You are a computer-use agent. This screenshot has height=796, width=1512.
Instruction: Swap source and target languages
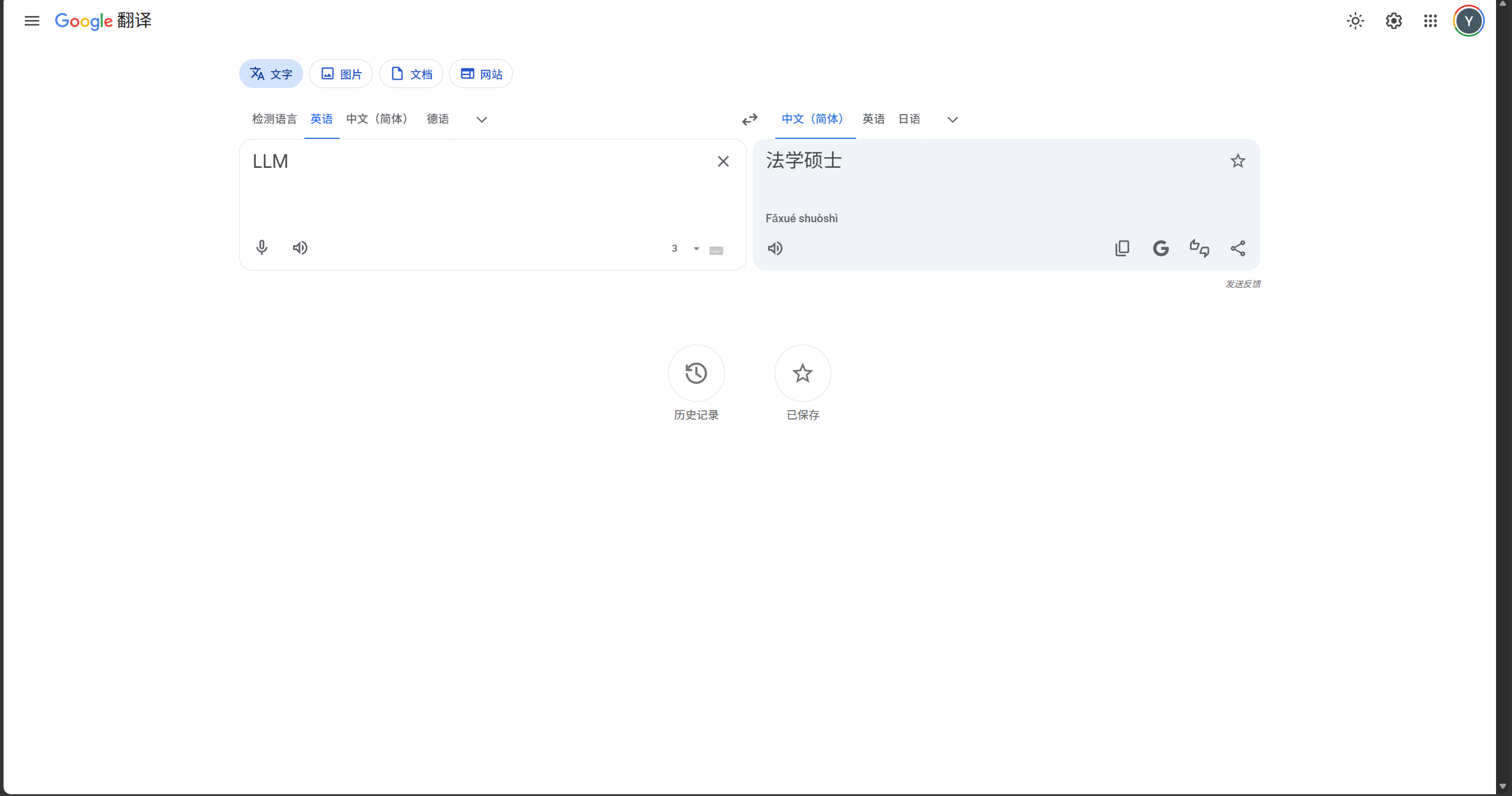[x=750, y=119]
